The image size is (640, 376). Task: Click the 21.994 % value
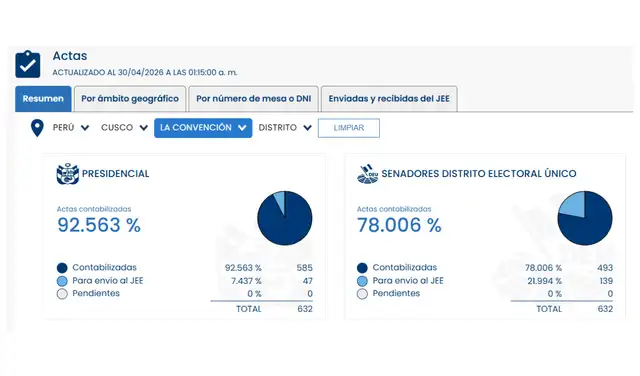(x=544, y=281)
